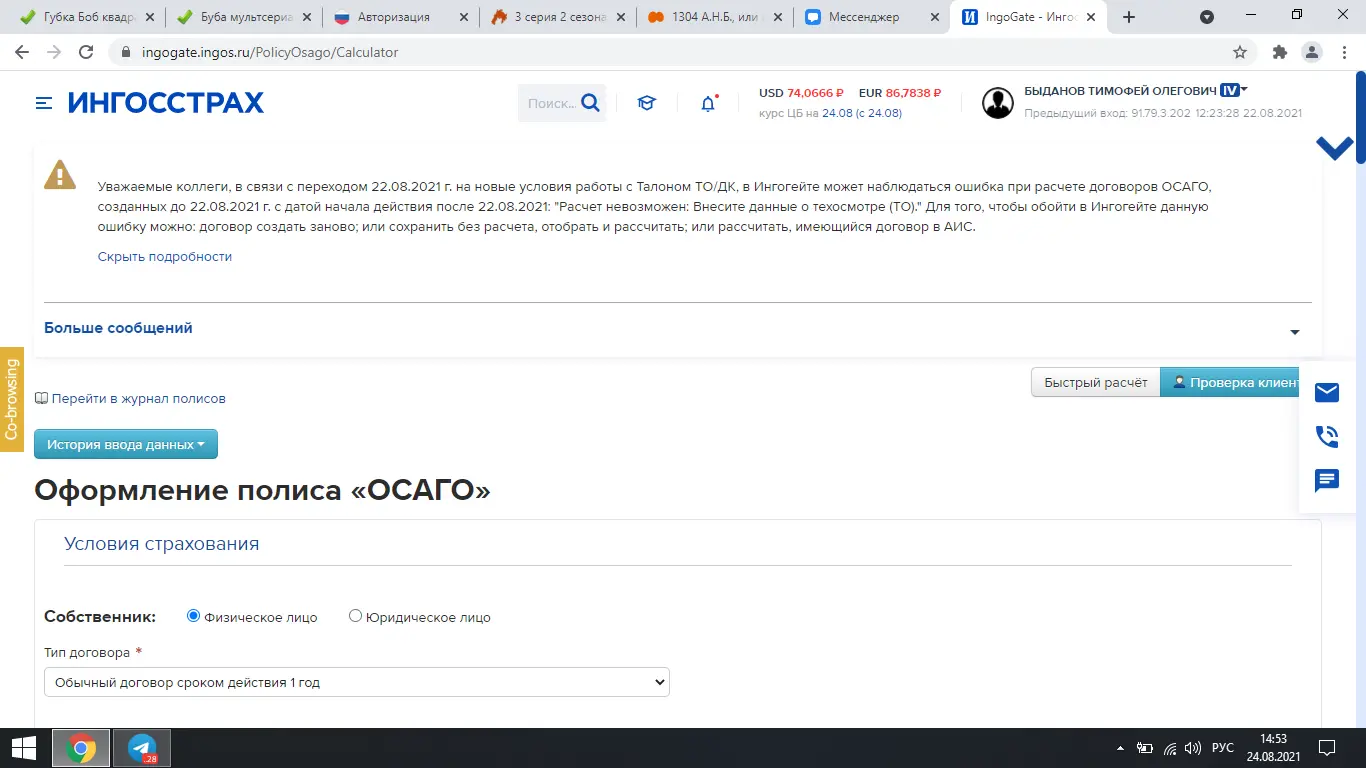Reload the current page
This screenshot has height=768, width=1366.
pyautogui.click(x=86, y=52)
